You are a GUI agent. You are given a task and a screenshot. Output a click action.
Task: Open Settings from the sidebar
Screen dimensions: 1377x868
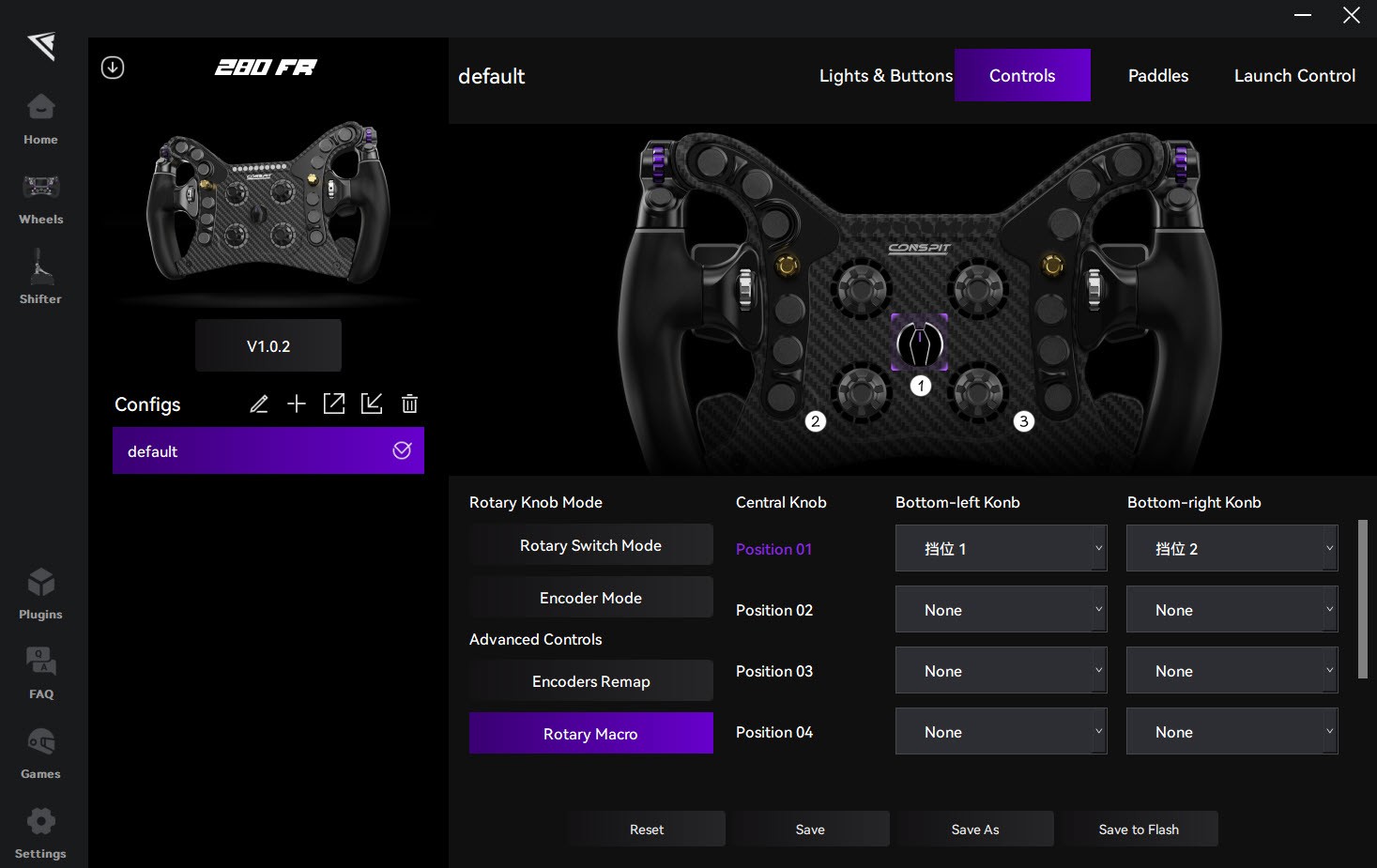pyautogui.click(x=40, y=833)
